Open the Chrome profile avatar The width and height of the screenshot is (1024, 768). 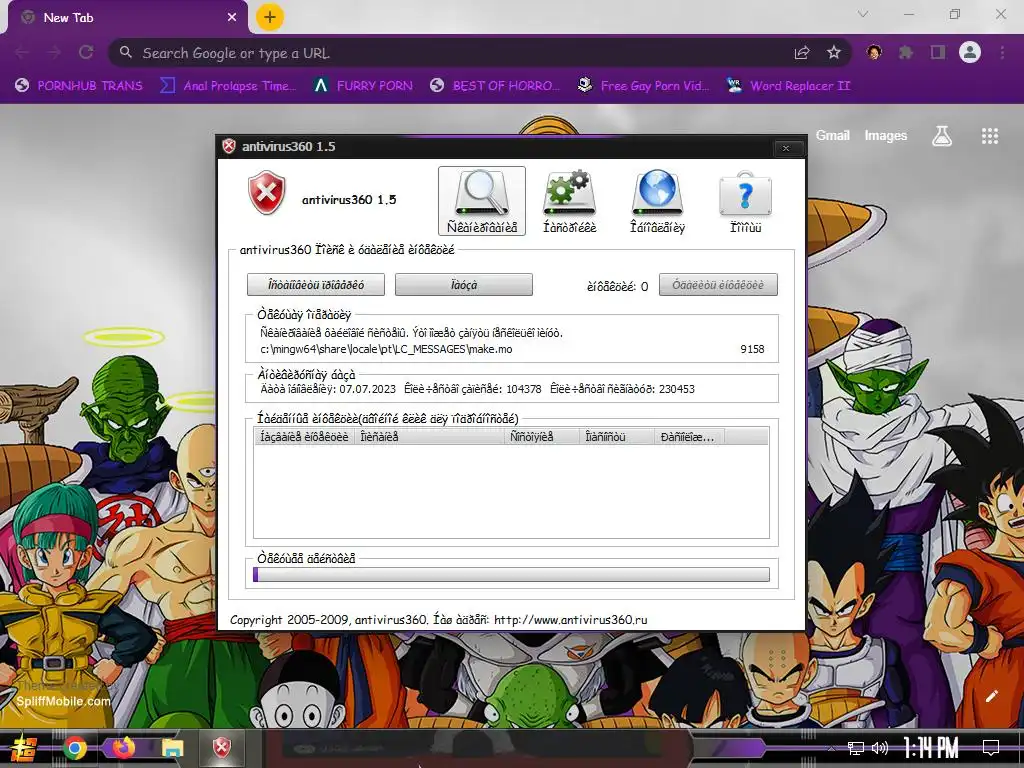pyautogui.click(x=970, y=52)
